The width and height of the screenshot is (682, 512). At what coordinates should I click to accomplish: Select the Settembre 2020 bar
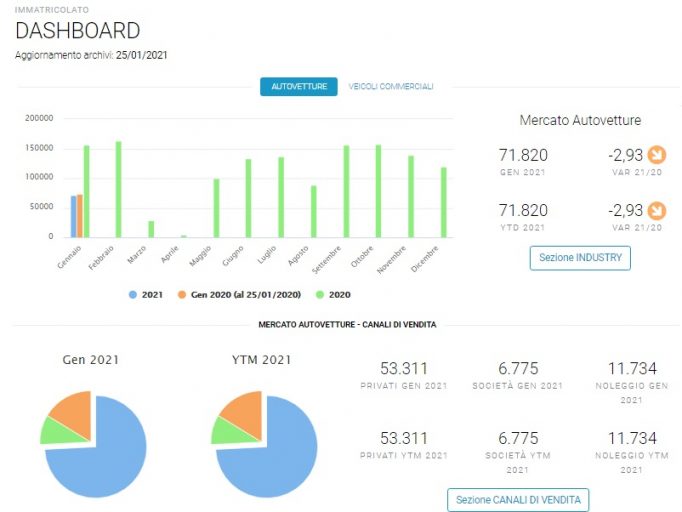click(x=346, y=191)
